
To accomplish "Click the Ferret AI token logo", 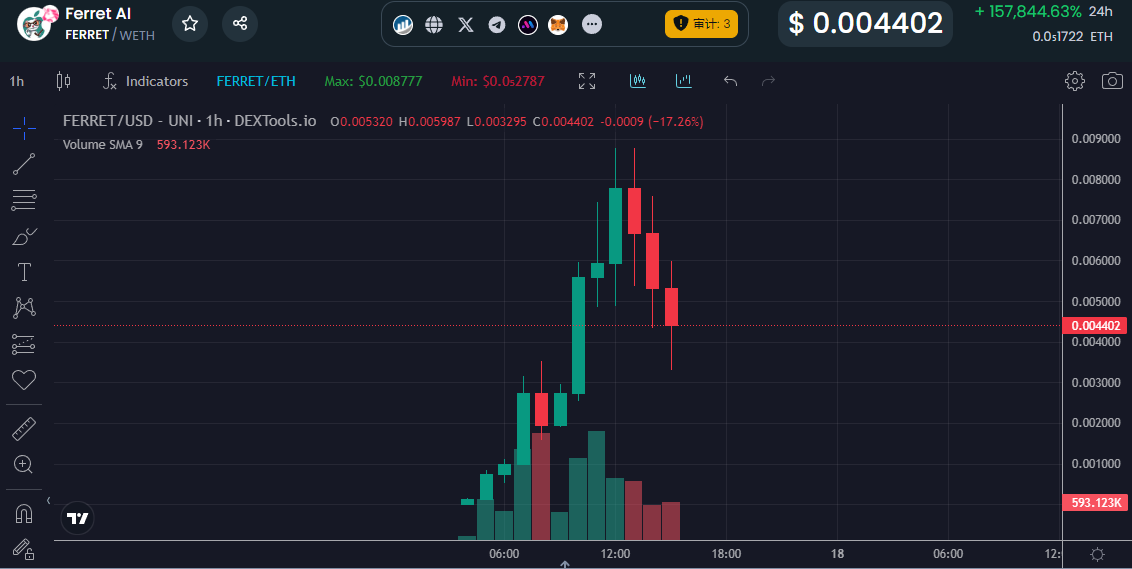I will (x=35, y=24).
